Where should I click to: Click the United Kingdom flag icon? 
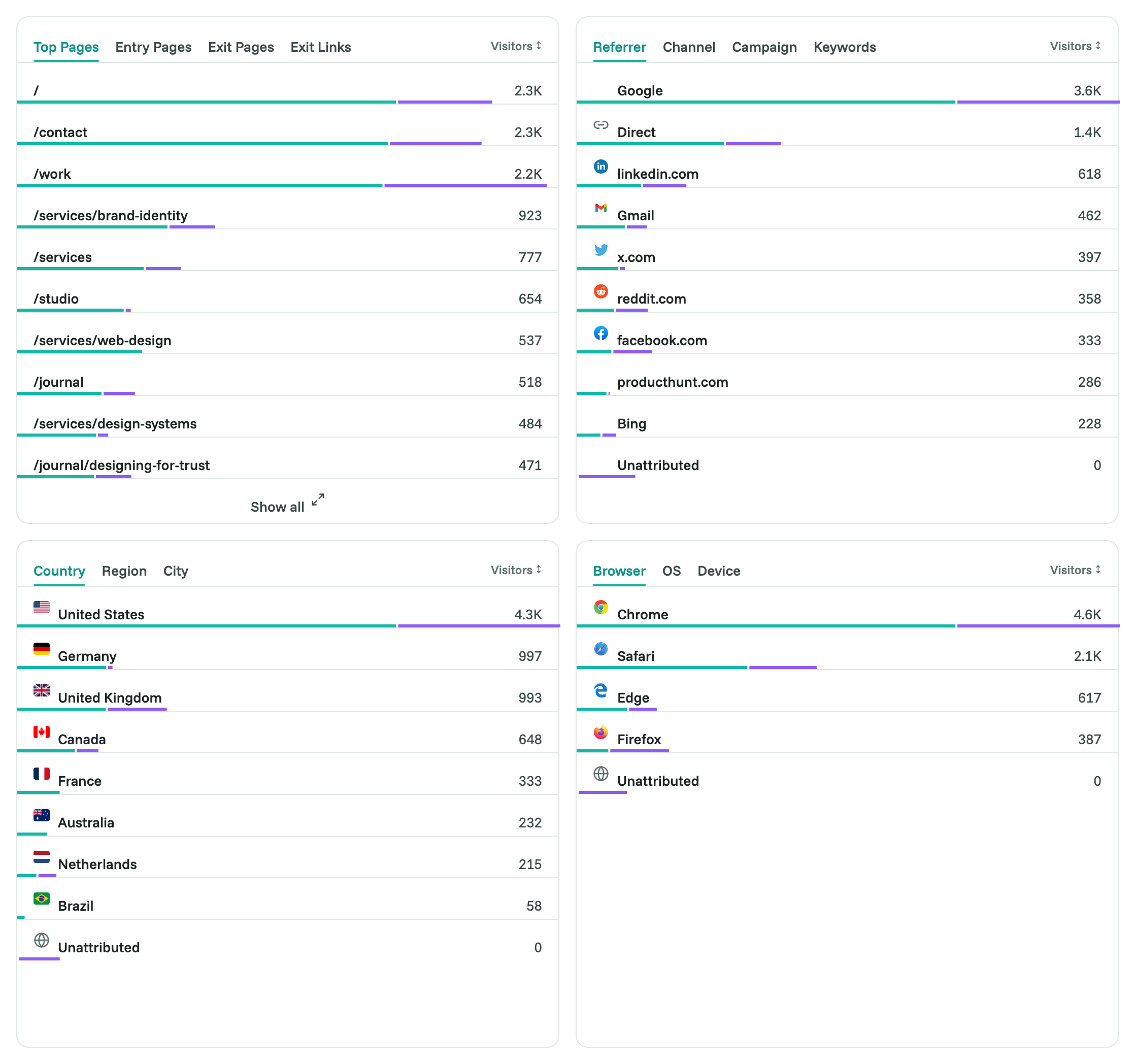42,691
